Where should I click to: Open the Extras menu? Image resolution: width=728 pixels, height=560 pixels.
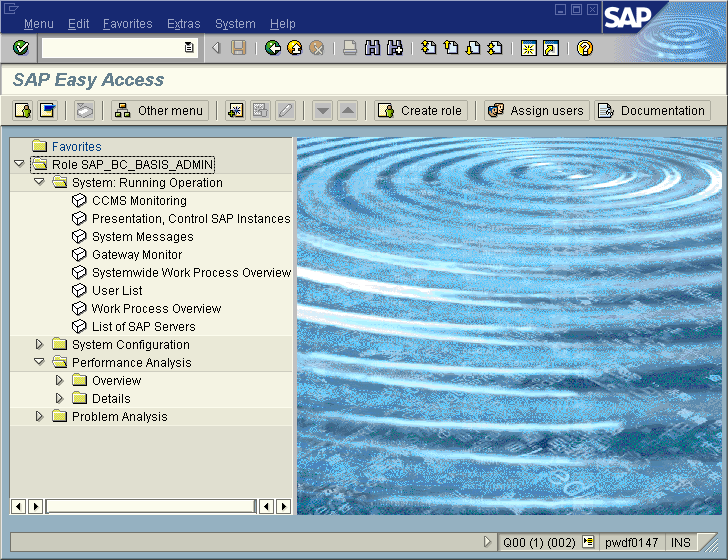pos(183,24)
